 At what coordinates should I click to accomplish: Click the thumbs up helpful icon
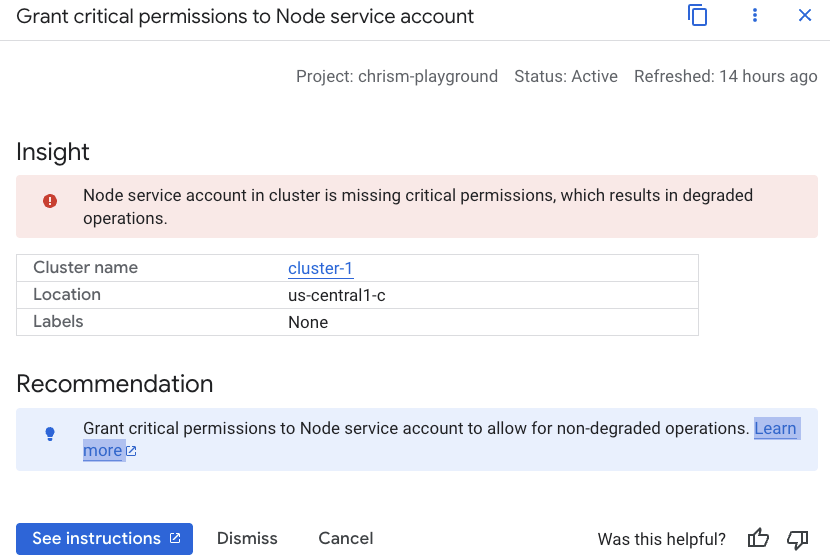click(759, 539)
